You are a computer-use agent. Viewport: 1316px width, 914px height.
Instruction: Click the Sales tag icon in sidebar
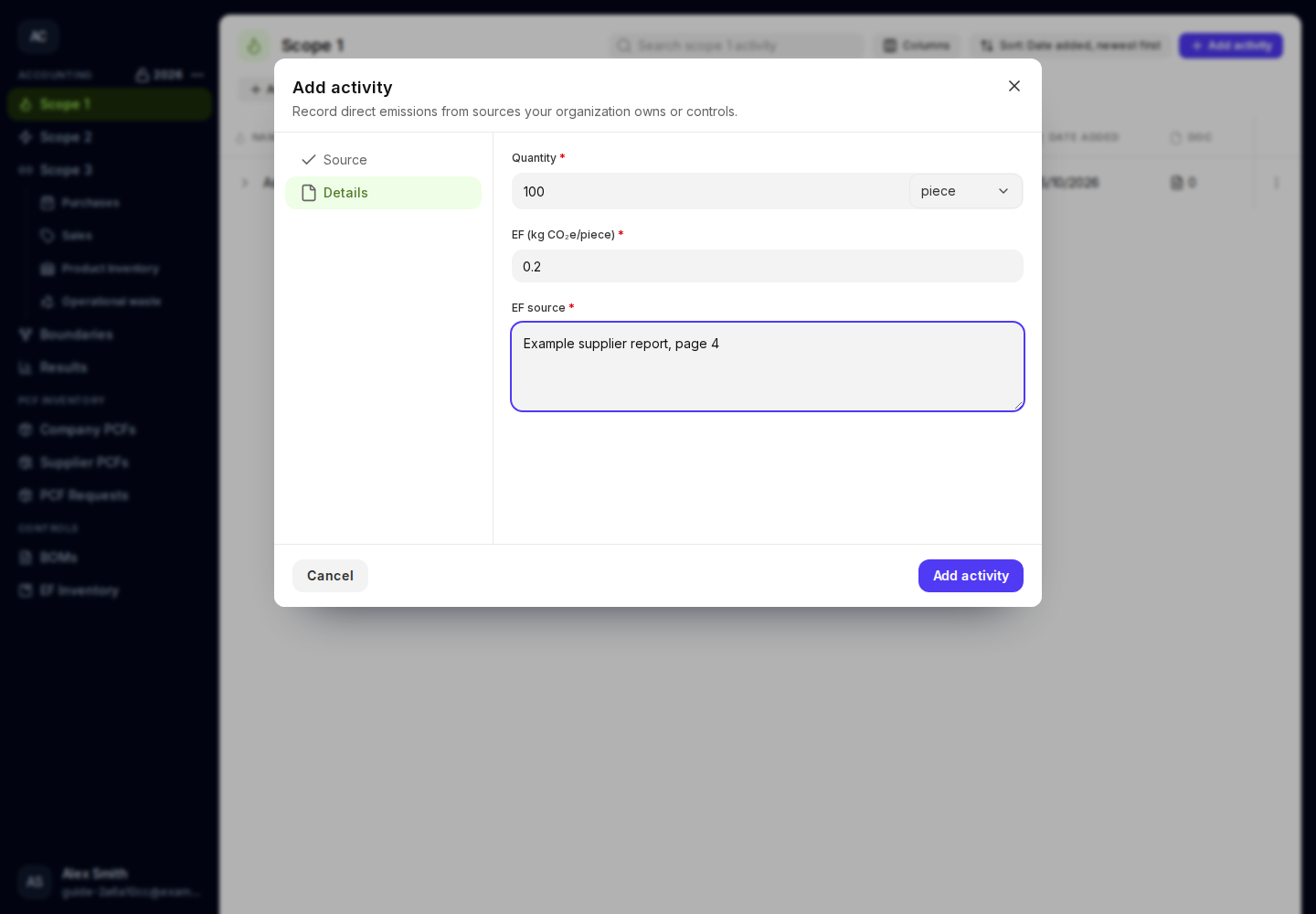pos(48,236)
